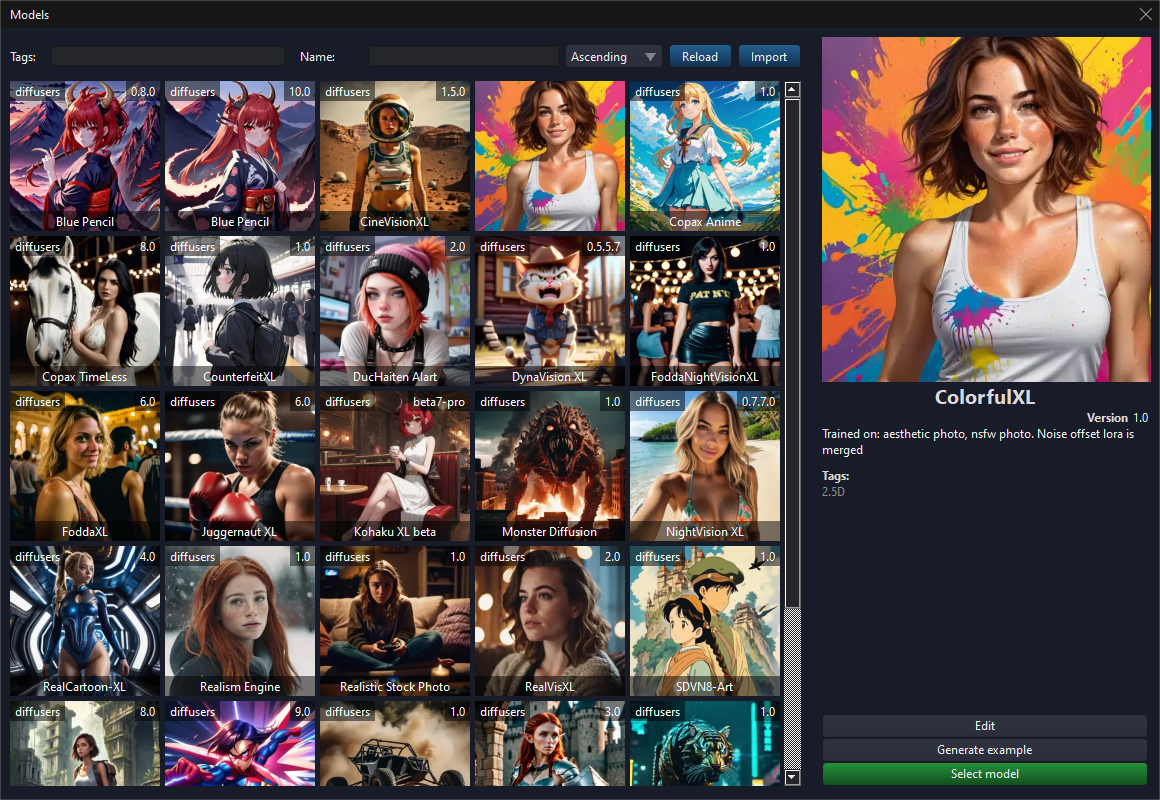Select the CineVisionXL model thumbnail

[395, 156]
